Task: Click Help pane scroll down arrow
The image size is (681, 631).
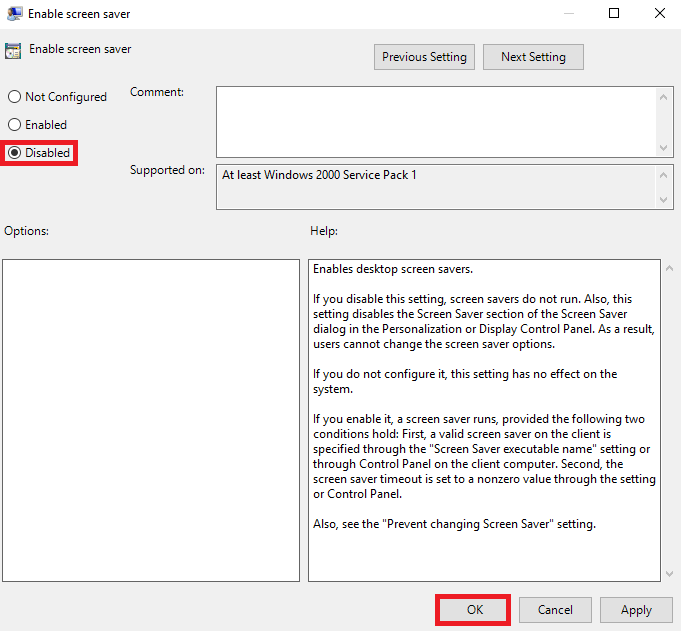Action: 669,574
